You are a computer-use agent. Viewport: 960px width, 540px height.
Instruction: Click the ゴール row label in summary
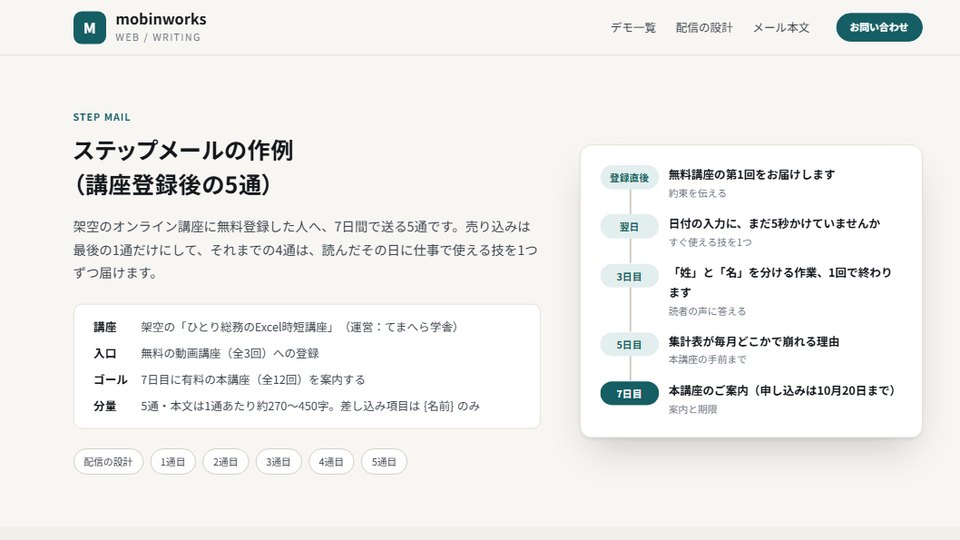coord(110,380)
